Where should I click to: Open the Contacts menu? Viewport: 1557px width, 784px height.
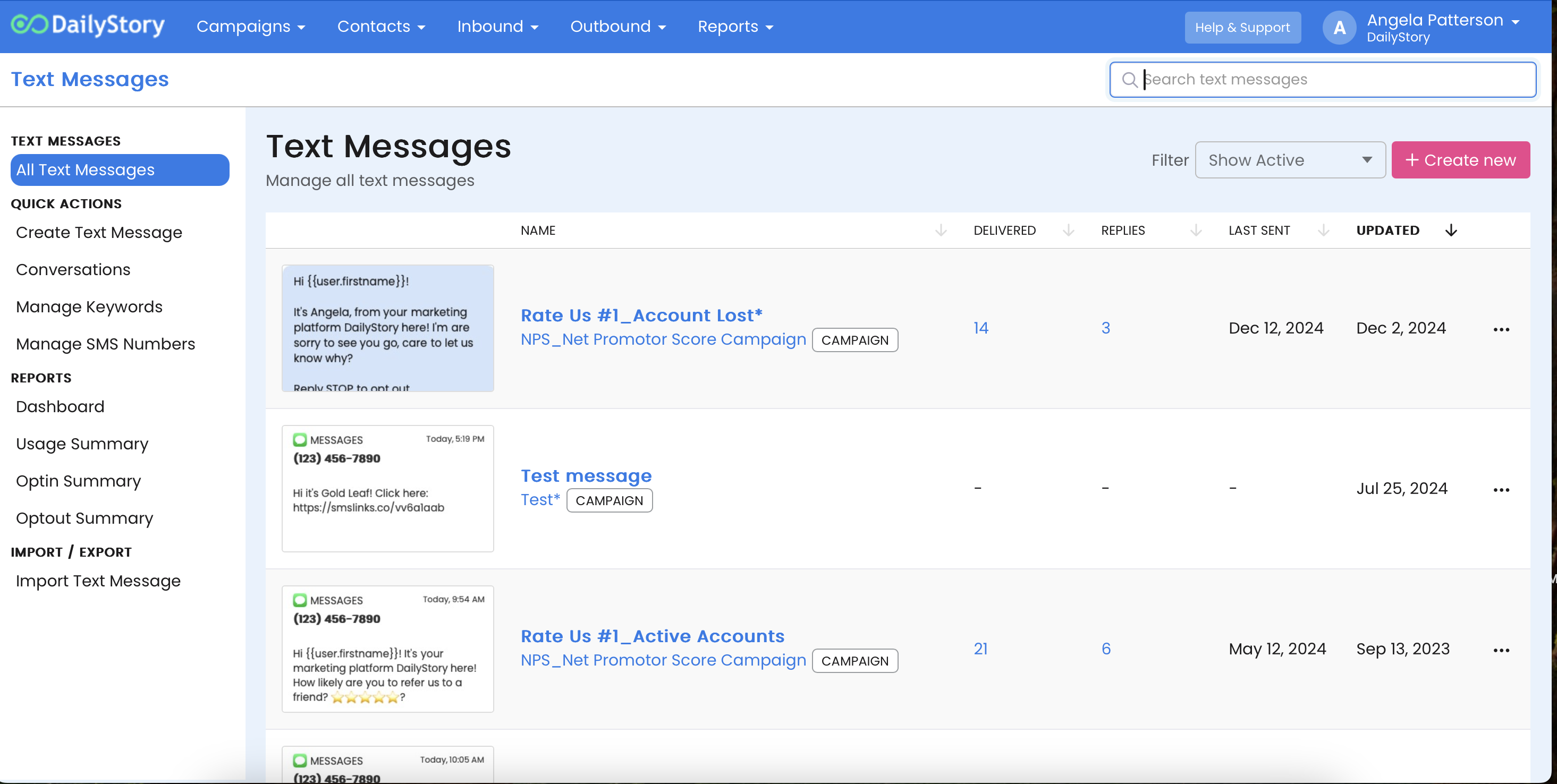pyautogui.click(x=382, y=27)
